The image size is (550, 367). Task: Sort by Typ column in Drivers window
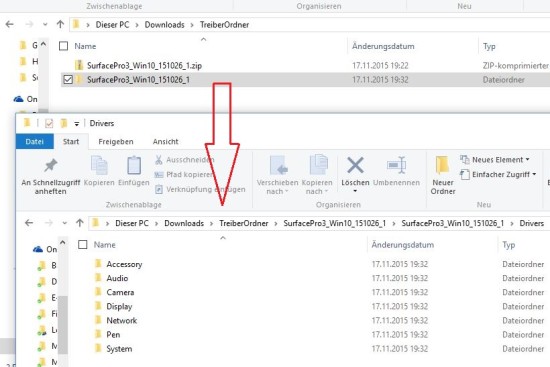tap(508, 245)
